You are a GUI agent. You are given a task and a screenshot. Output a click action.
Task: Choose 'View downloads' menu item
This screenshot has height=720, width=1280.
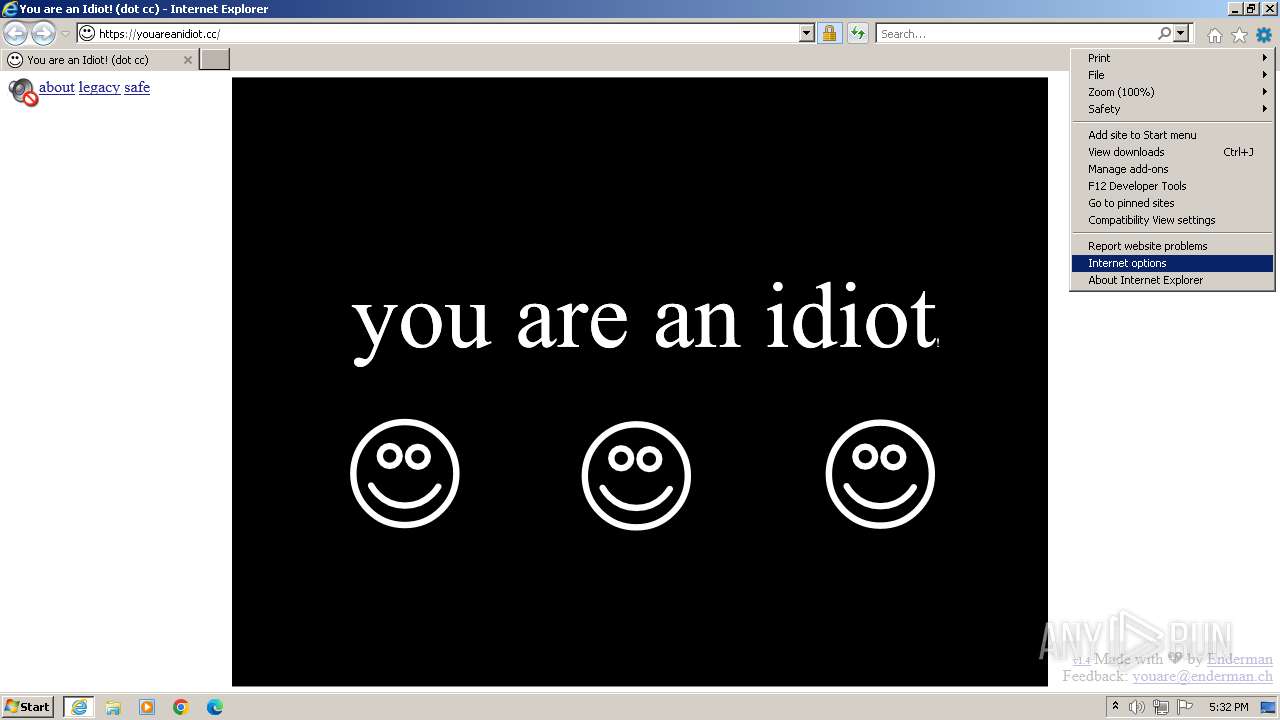pyautogui.click(x=1172, y=152)
